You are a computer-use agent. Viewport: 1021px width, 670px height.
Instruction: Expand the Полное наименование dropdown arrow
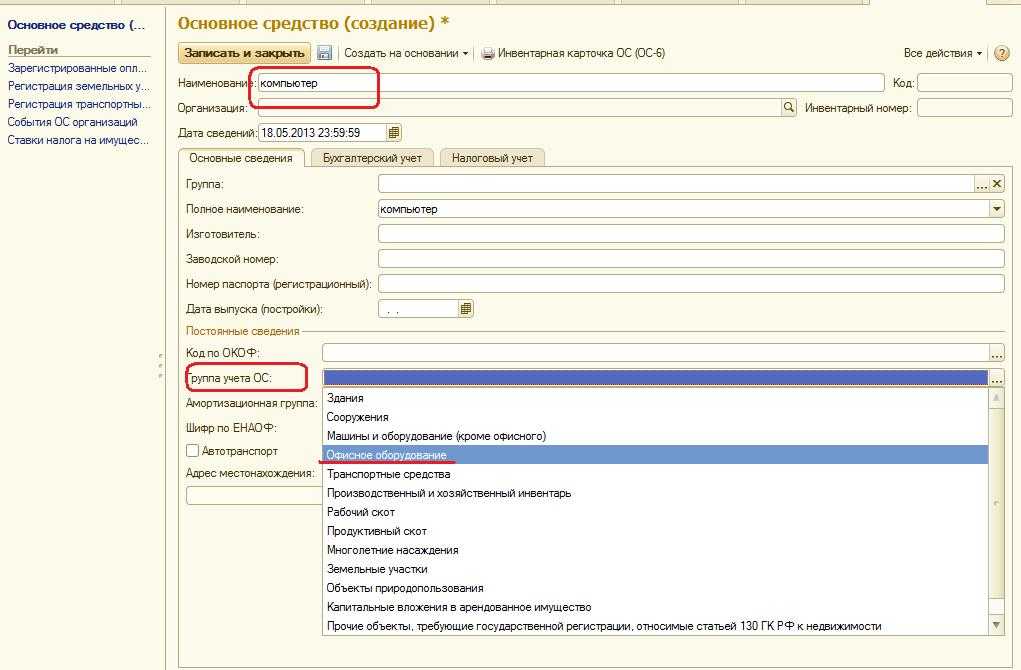click(x=996, y=209)
